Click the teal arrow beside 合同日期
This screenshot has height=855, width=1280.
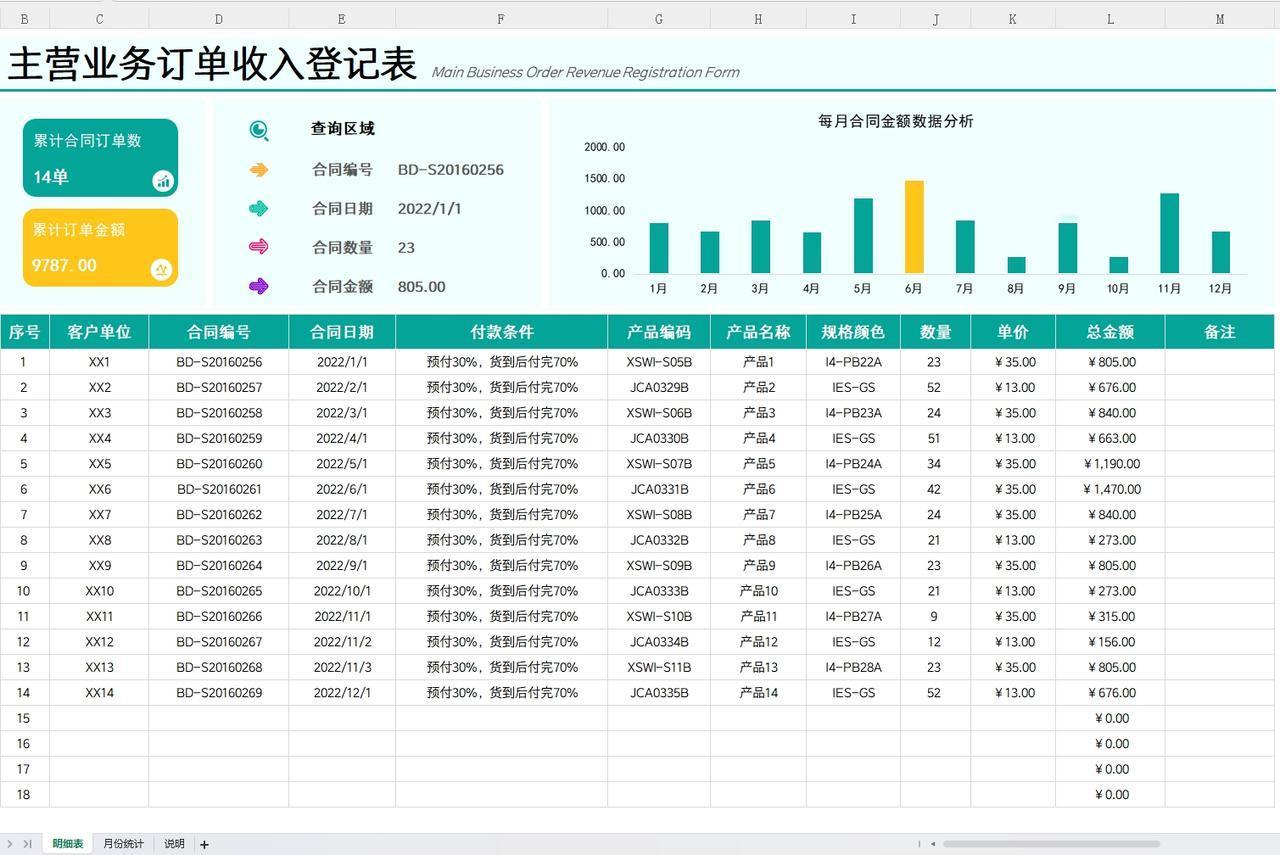tap(259, 209)
